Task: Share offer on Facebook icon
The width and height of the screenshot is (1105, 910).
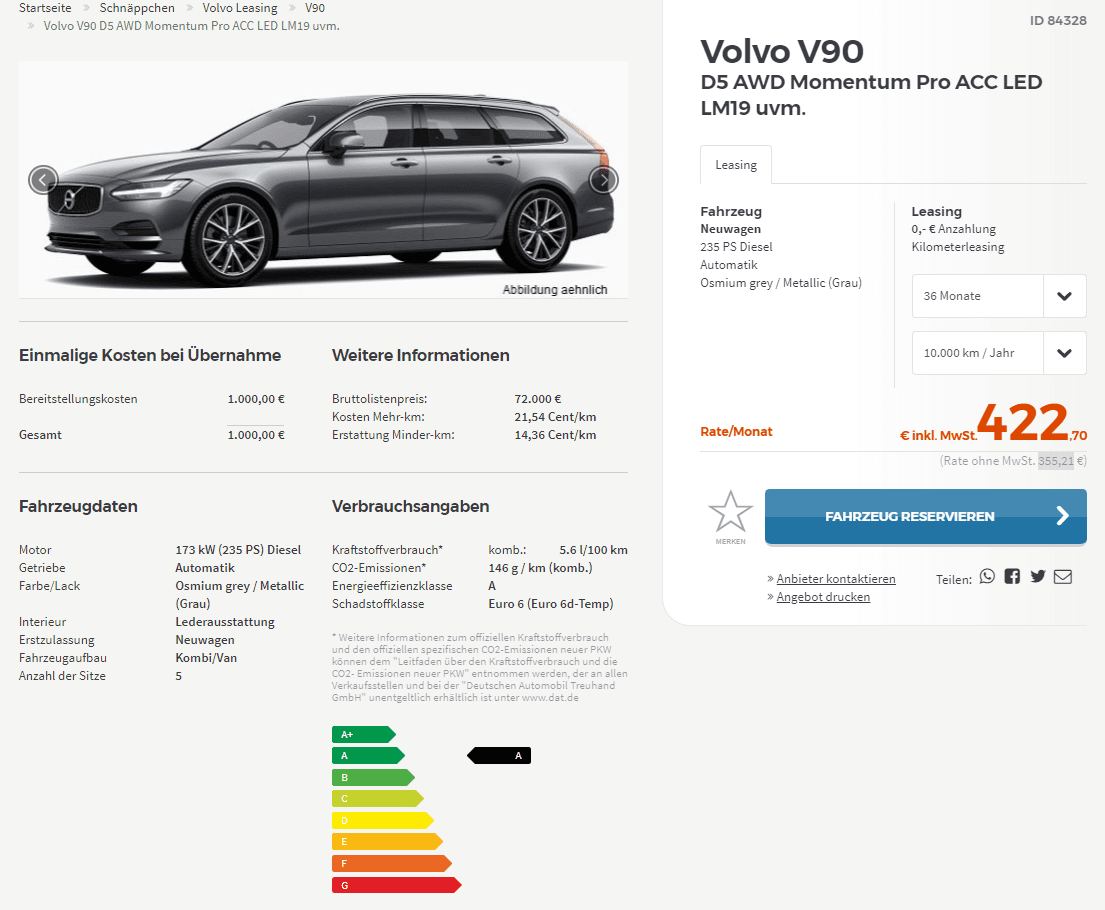Action: [x=1012, y=577]
